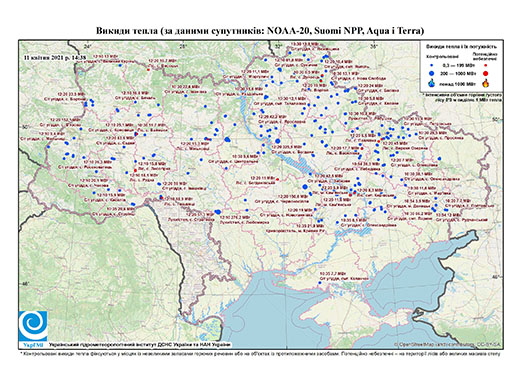Click the legend heading 'Викиди тепла і їх потужність'
520x368 pixels.
click(x=461, y=46)
